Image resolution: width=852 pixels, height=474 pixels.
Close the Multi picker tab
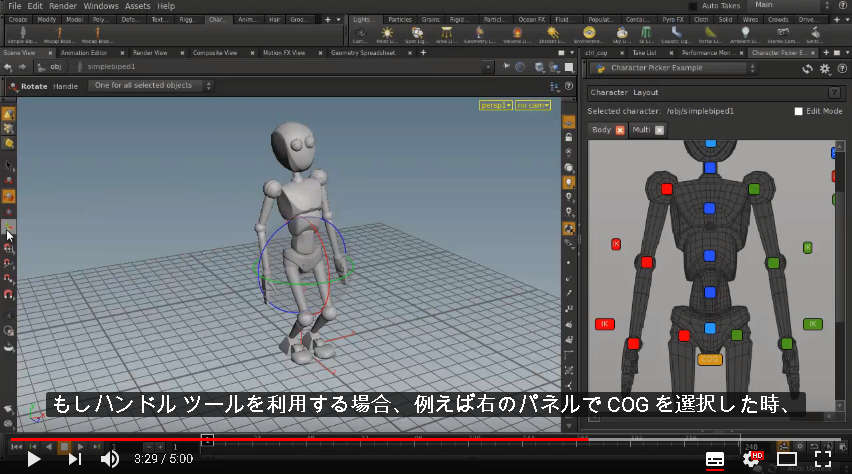click(x=659, y=130)
